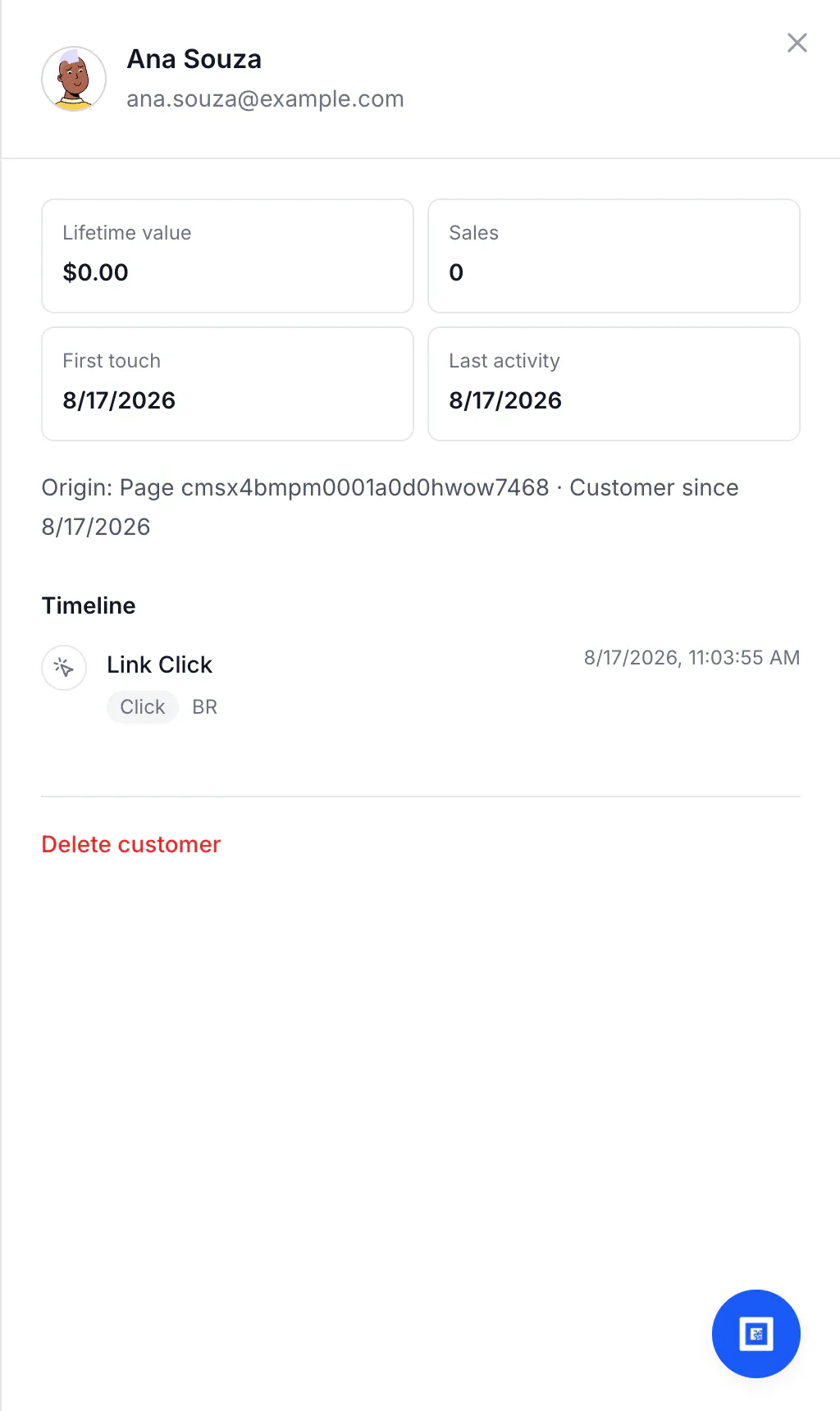Image resolution: width=840 pixels, height=1411 pixels.
Task: Click the First touch date card
Action: 227,384
